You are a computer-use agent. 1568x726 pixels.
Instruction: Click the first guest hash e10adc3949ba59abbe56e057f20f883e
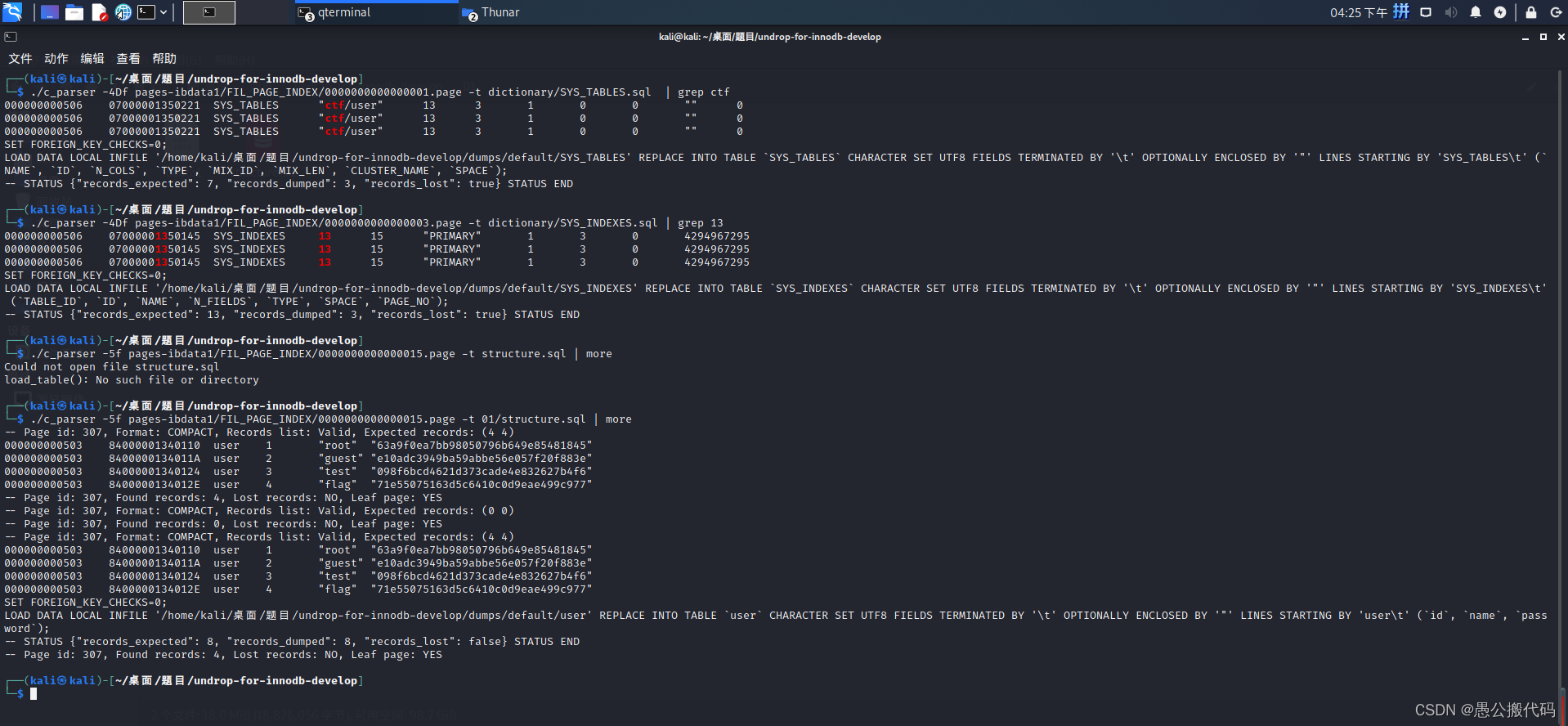482,459
